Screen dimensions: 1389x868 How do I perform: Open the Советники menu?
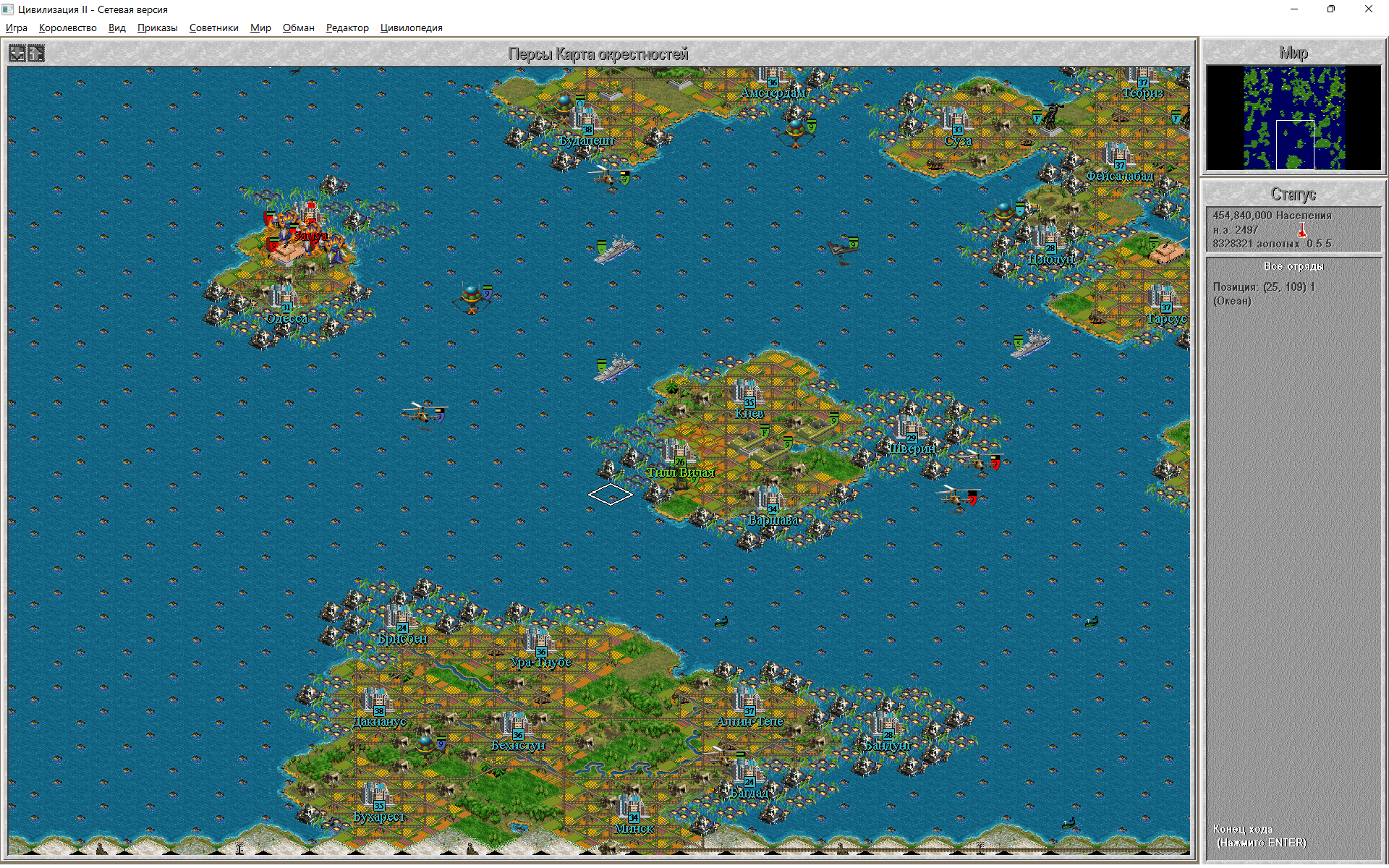(214, 27)
